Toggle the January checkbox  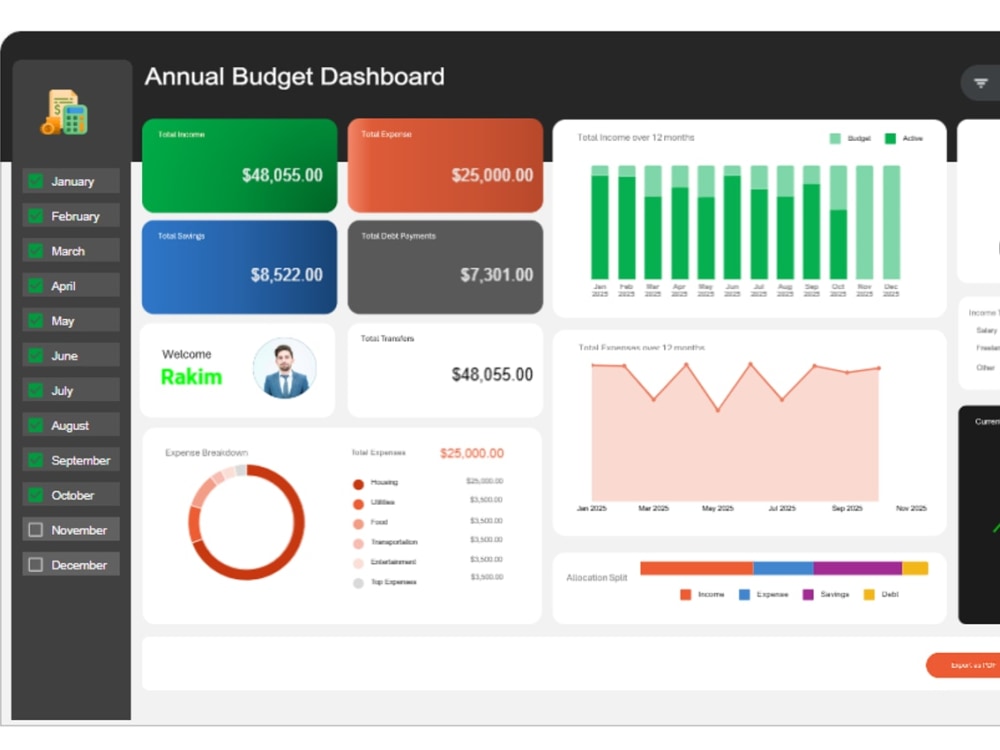pyautogui.click(x=36, y=181)
